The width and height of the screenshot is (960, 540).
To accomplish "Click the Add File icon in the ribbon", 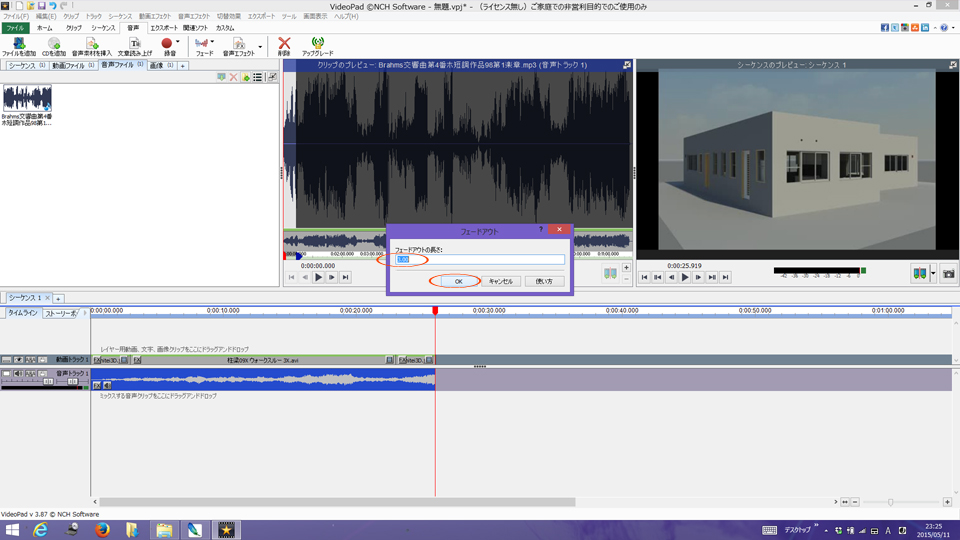I will coord(19,43).
